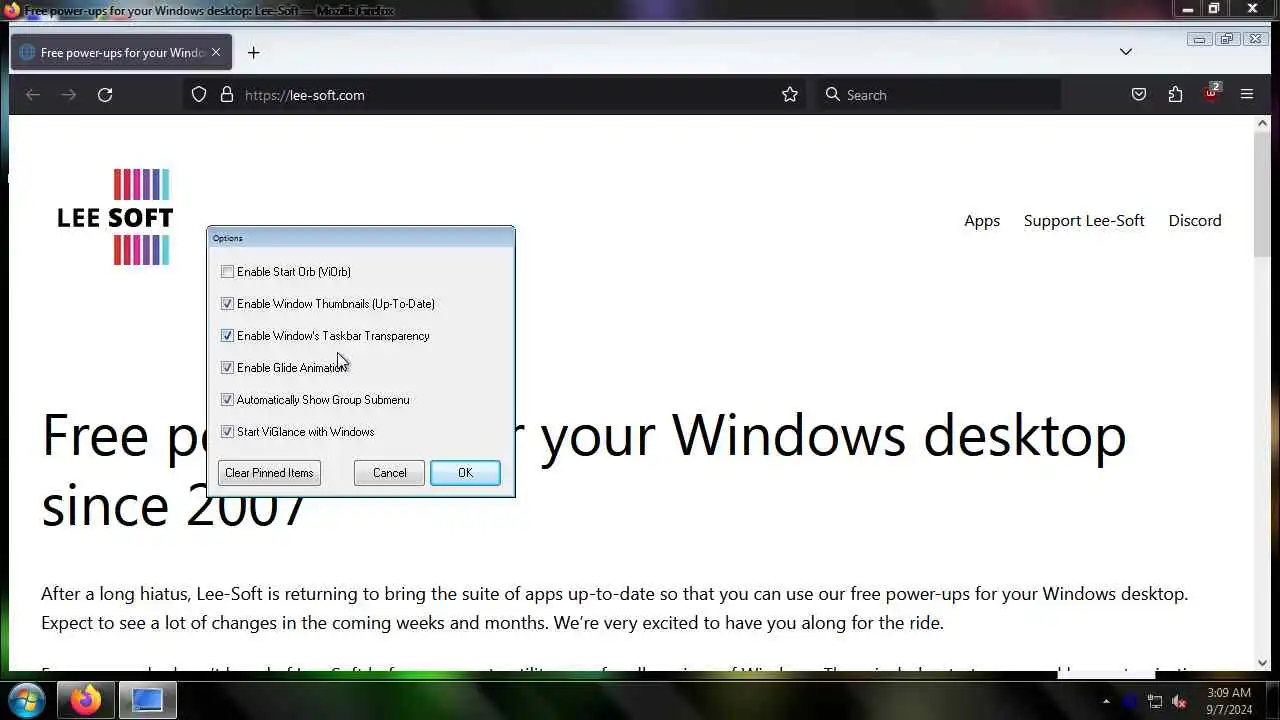Uncheck Enable Window Thumbnails (Up-To-Date)
Image resolution: width=1280 pixels, height=720 pixels.
pos(227,304)
